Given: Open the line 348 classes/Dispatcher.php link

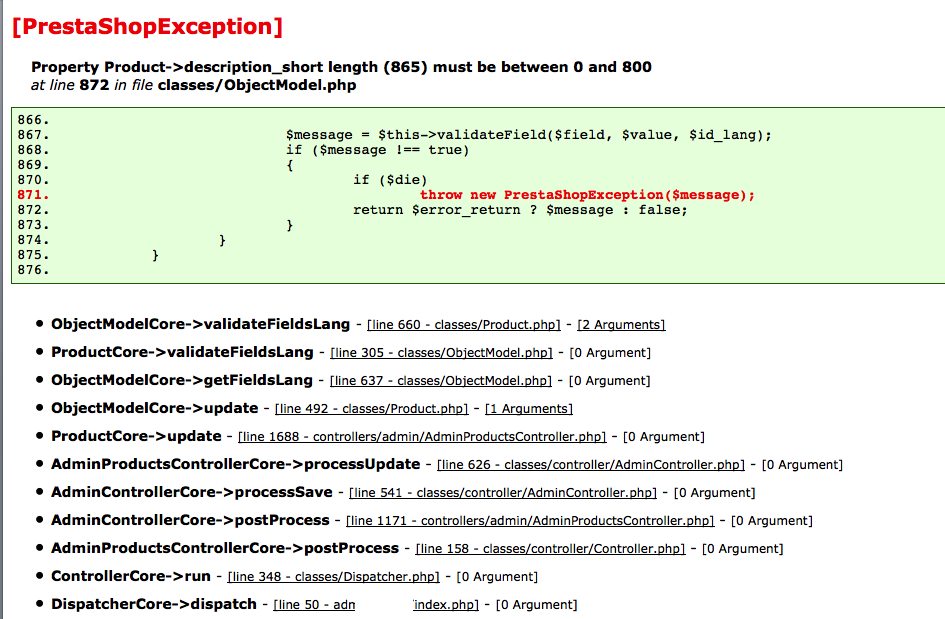Looking at the screenshot, I should click(333, 577).
